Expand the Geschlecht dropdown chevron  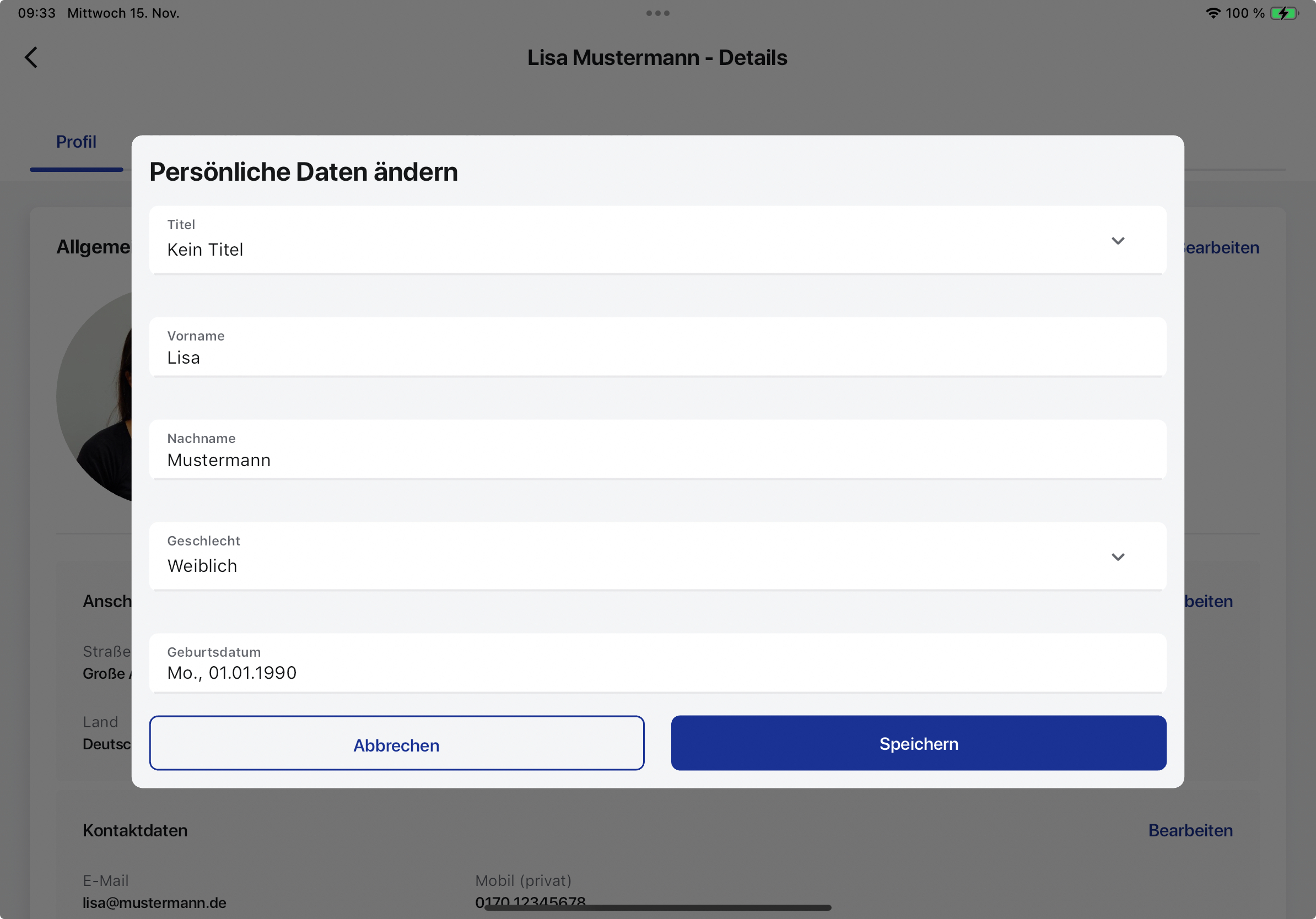pos(1118,557)
